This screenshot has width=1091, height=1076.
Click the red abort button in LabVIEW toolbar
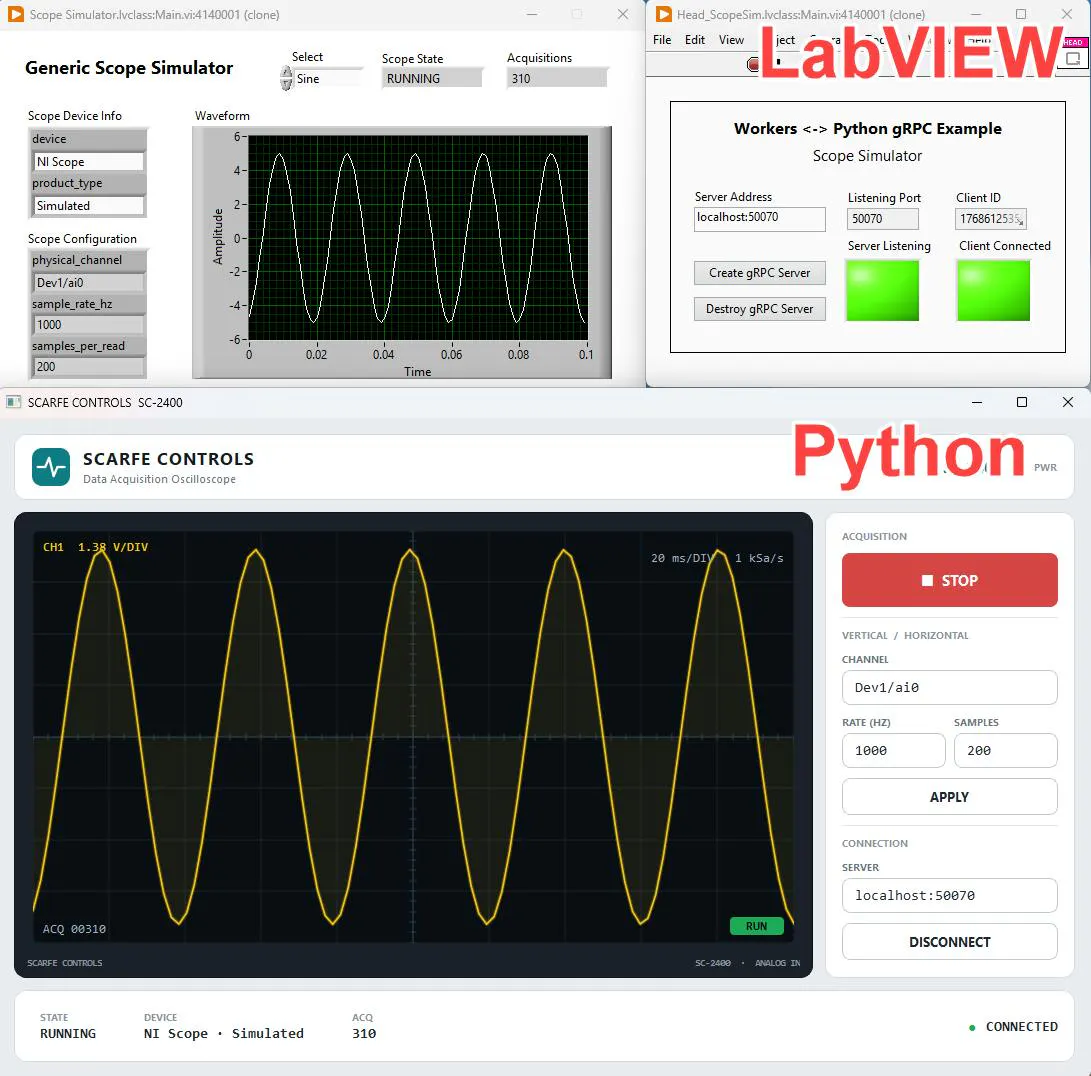(753, 64)
